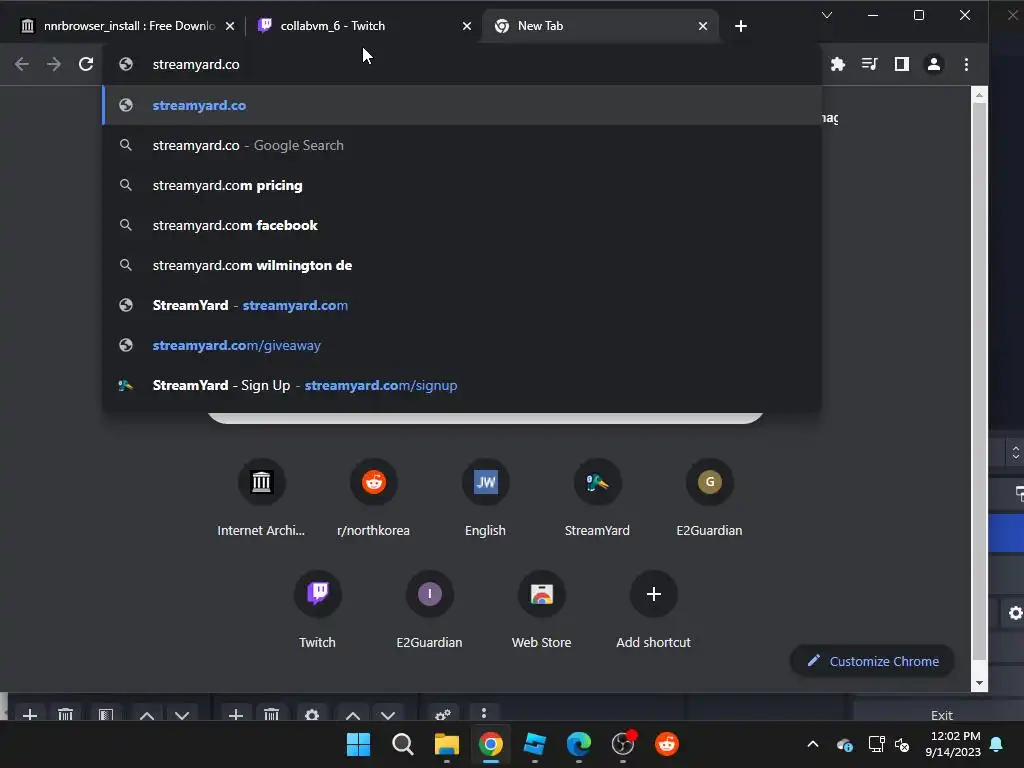Open the OBS mixer three-dot menu
The image size is (1024, 768).
coord(484,713)
